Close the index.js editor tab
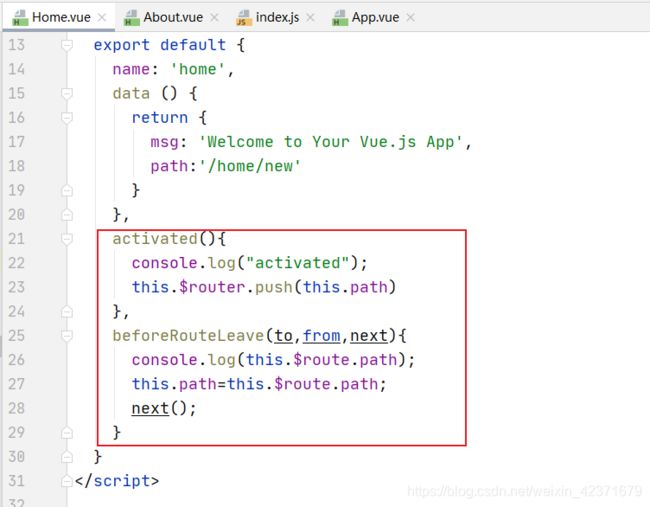 point(308,17)
